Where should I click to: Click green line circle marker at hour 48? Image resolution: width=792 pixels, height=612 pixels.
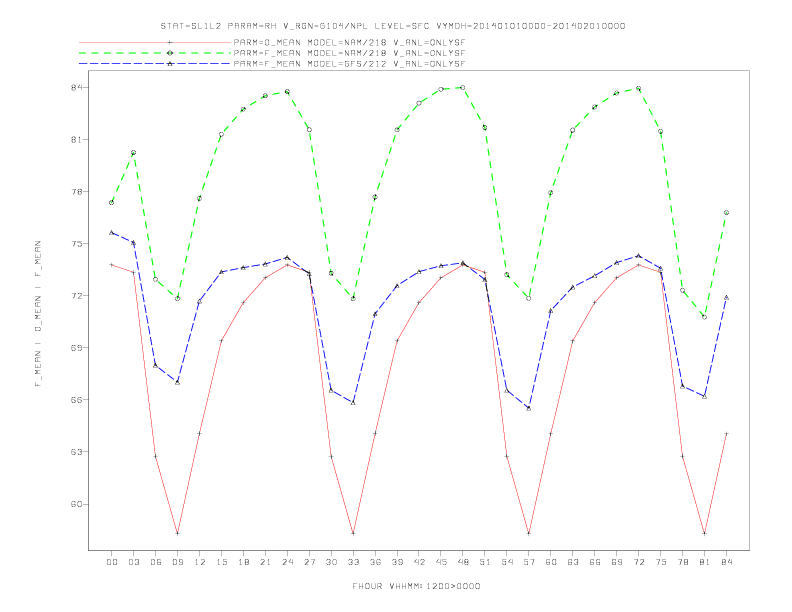coord(463,88)
